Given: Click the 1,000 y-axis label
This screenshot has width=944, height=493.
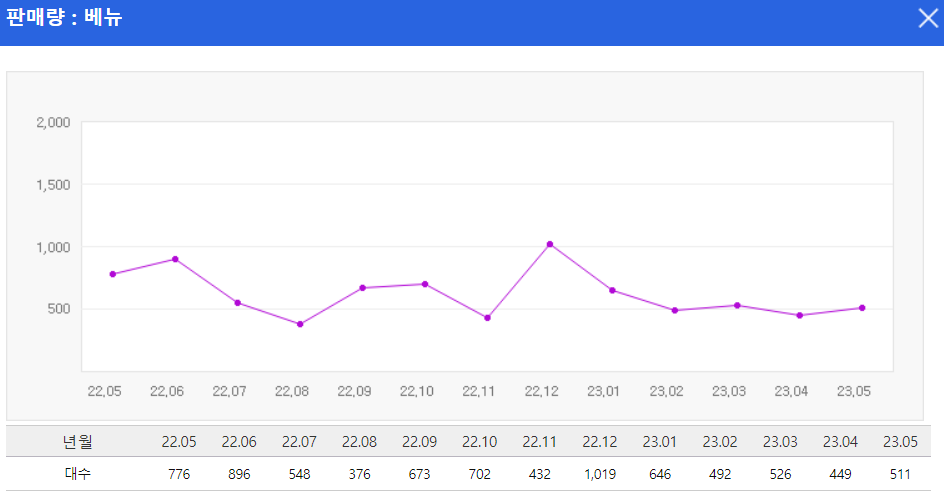Looking at the screenshot, I should tap(53, 247).
